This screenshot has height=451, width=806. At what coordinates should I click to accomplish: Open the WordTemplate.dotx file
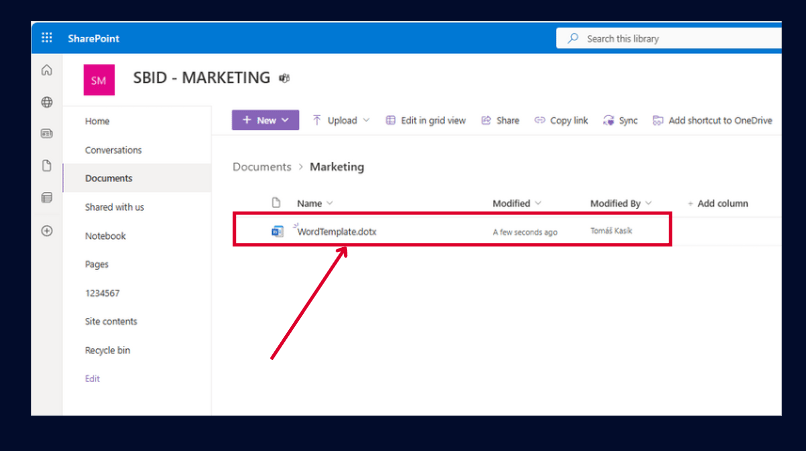tap(337, 231)
